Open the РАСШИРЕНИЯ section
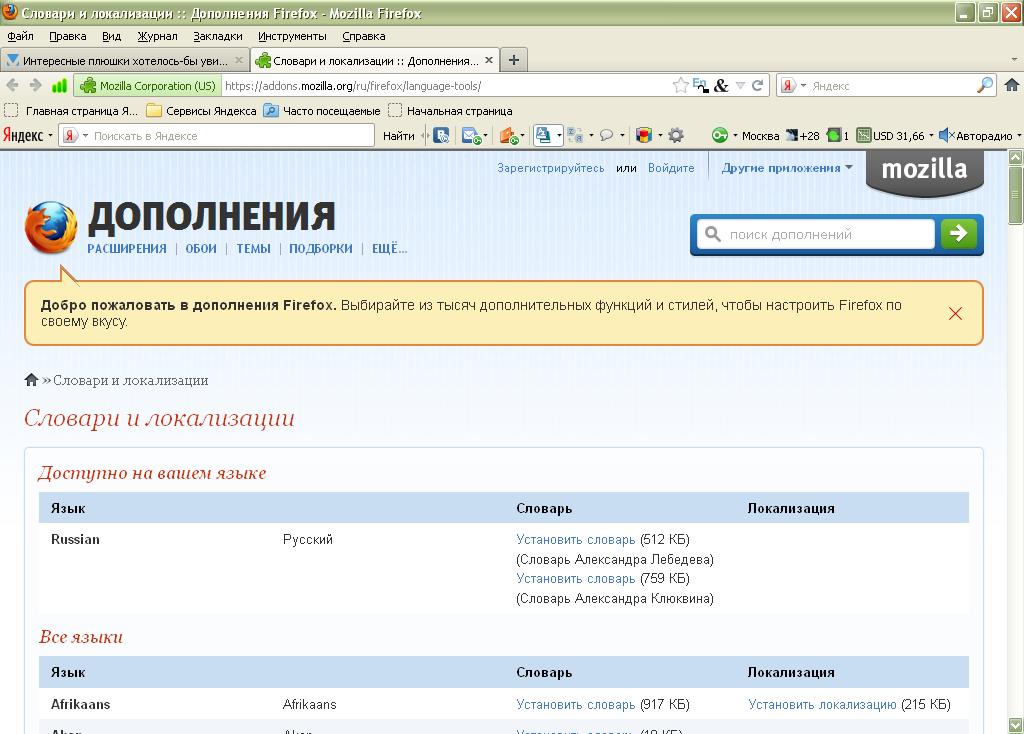 pos(127,249)
